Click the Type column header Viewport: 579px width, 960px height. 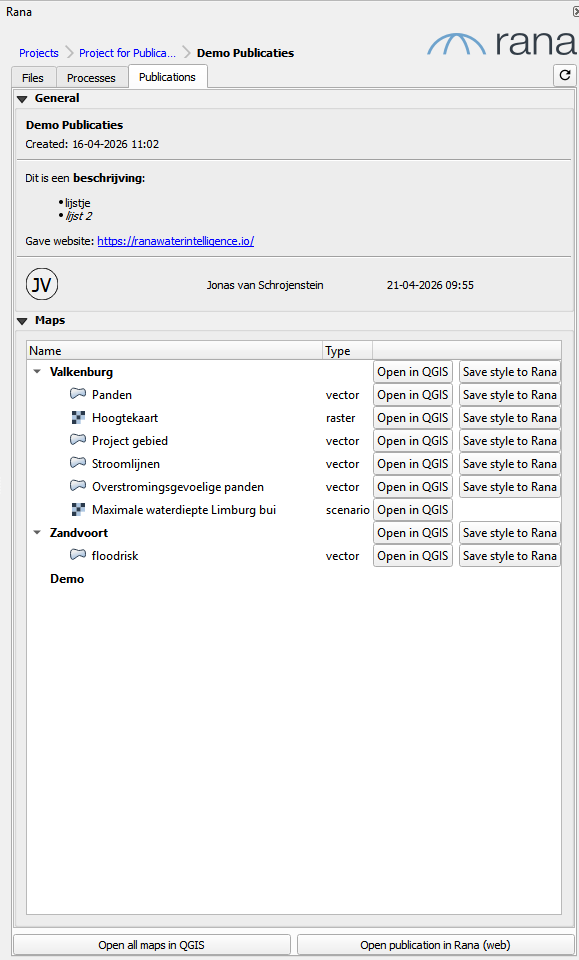click(x=348, y=350)
